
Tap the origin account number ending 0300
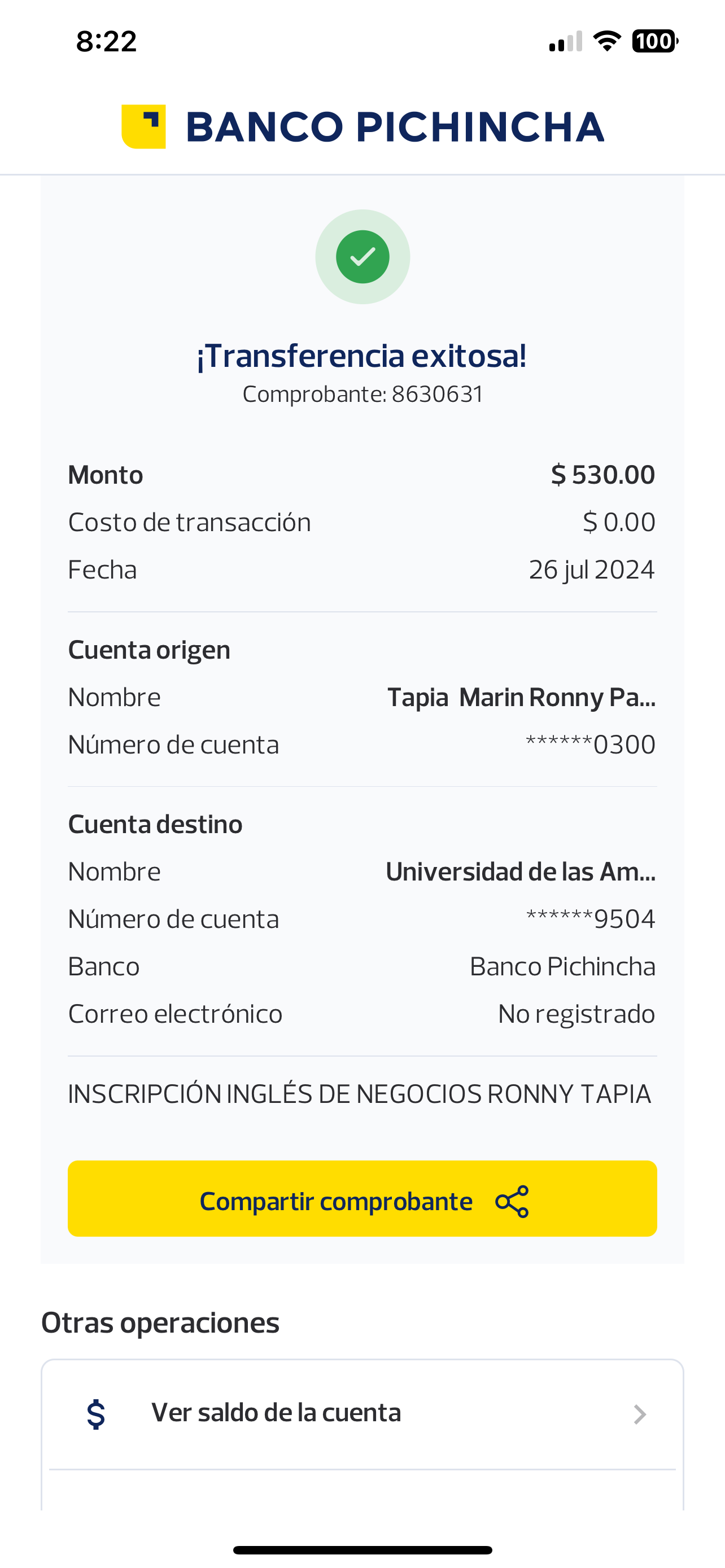[591, 744]
